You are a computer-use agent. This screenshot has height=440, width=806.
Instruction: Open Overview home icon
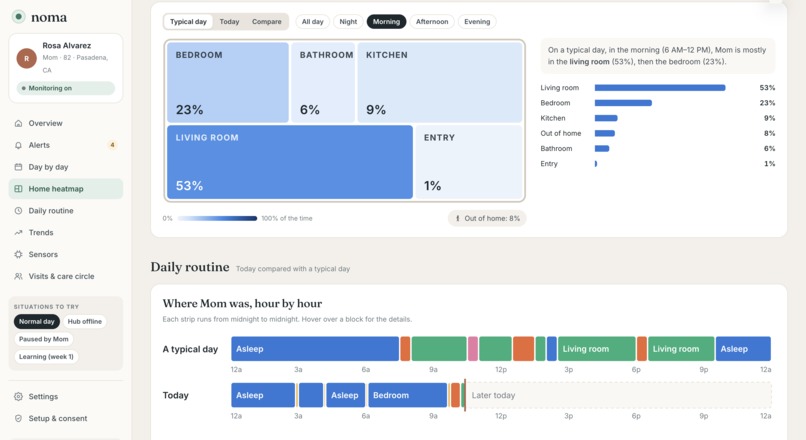(19, 123)
